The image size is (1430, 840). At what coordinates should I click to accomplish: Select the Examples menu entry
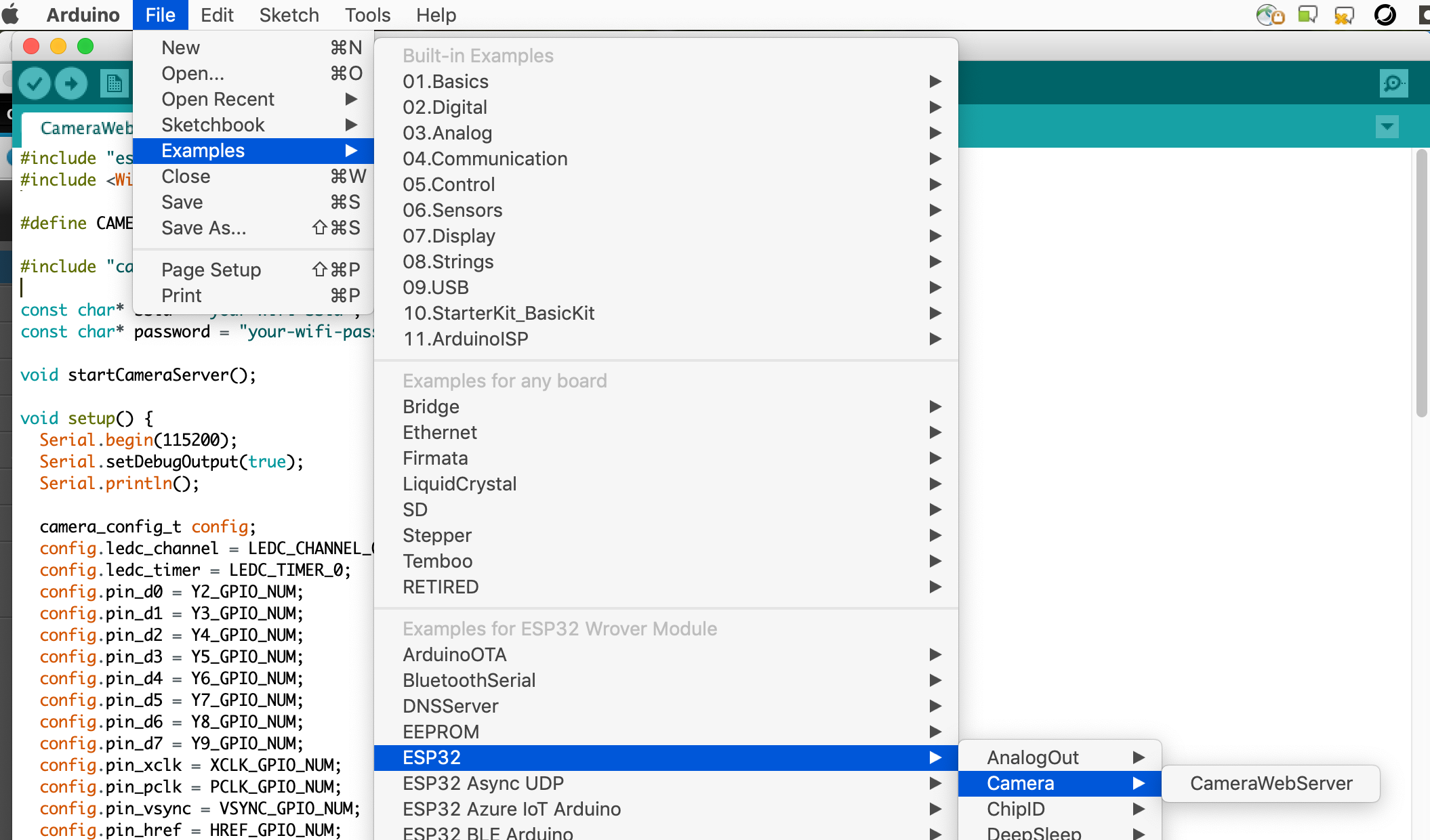tap(253, 150)
